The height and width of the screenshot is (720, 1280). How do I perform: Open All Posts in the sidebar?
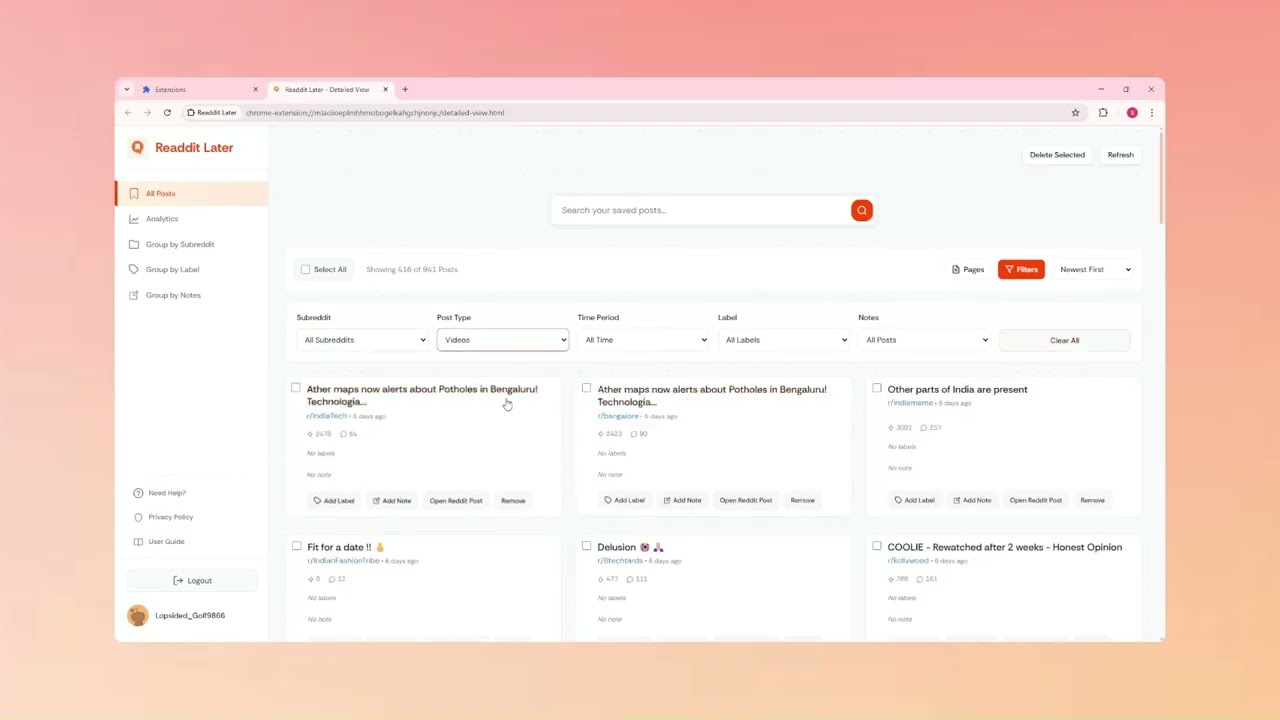pos(192,194)
